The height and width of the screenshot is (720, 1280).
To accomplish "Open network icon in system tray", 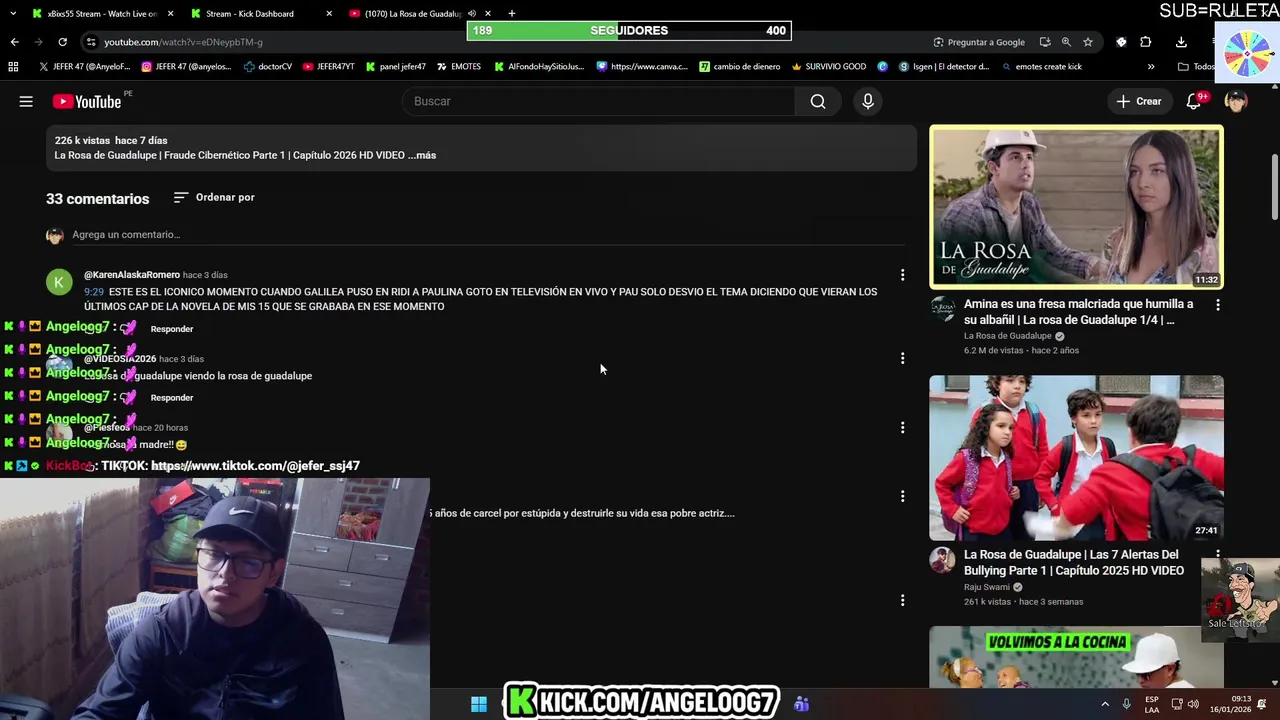I will point(1177,705).
